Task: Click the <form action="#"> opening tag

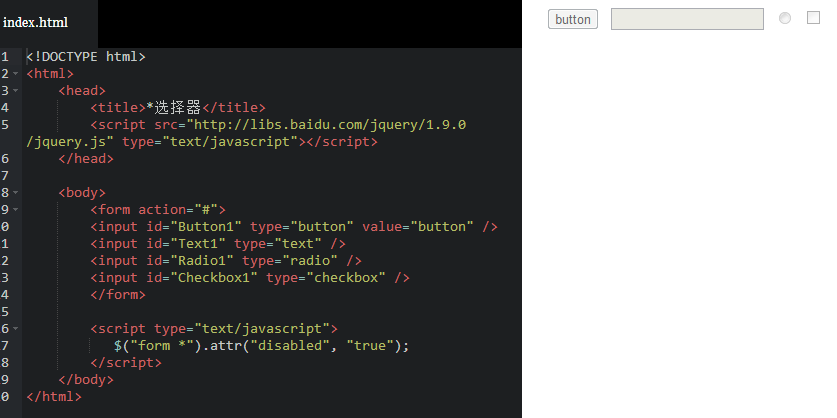Action: (x=158, y=210)
